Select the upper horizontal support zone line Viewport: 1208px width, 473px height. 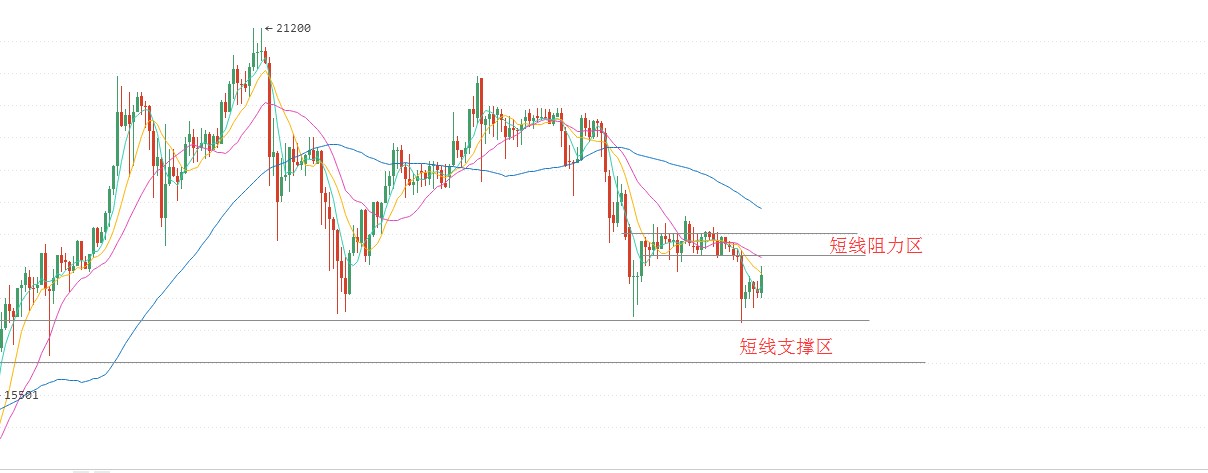pos(435,320)
